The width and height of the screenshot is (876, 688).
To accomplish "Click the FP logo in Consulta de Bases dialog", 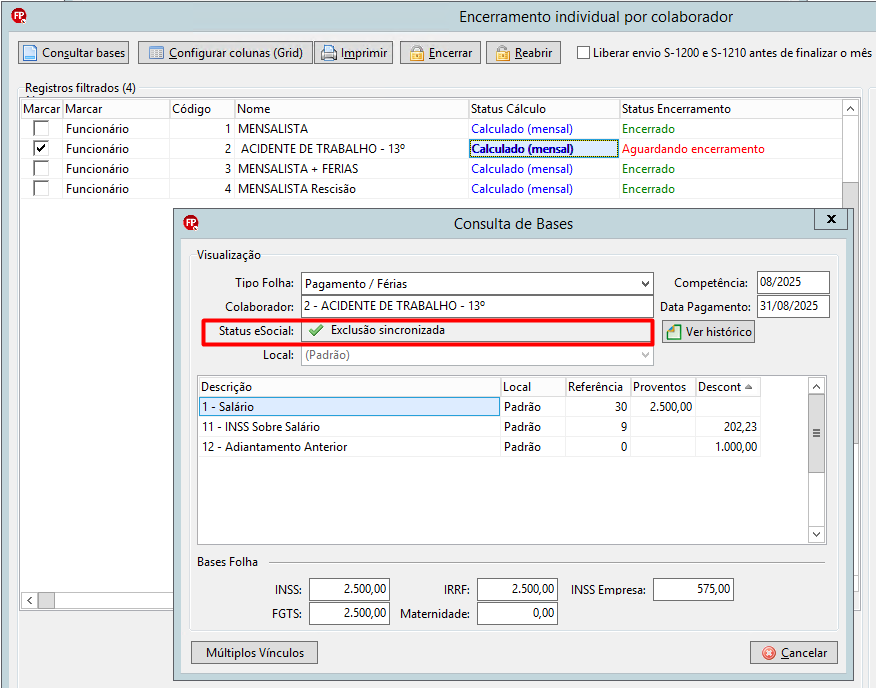I will tap(191, 223).
